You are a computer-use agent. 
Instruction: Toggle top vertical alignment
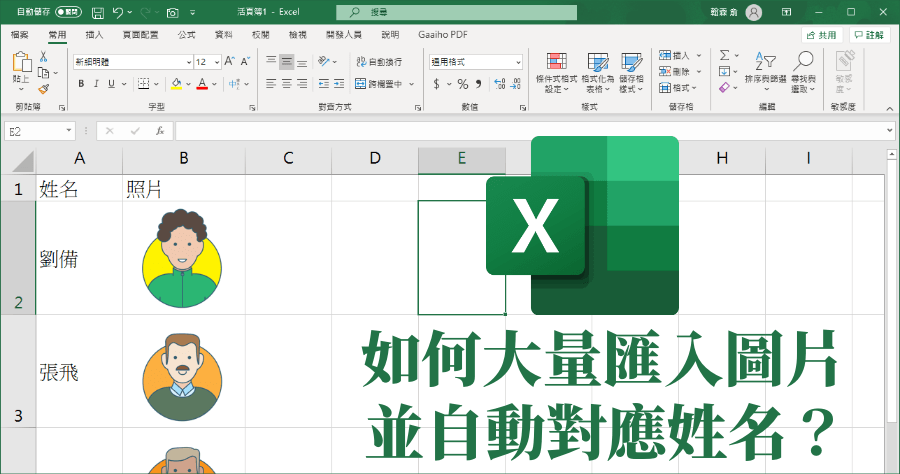pos(271,61)
